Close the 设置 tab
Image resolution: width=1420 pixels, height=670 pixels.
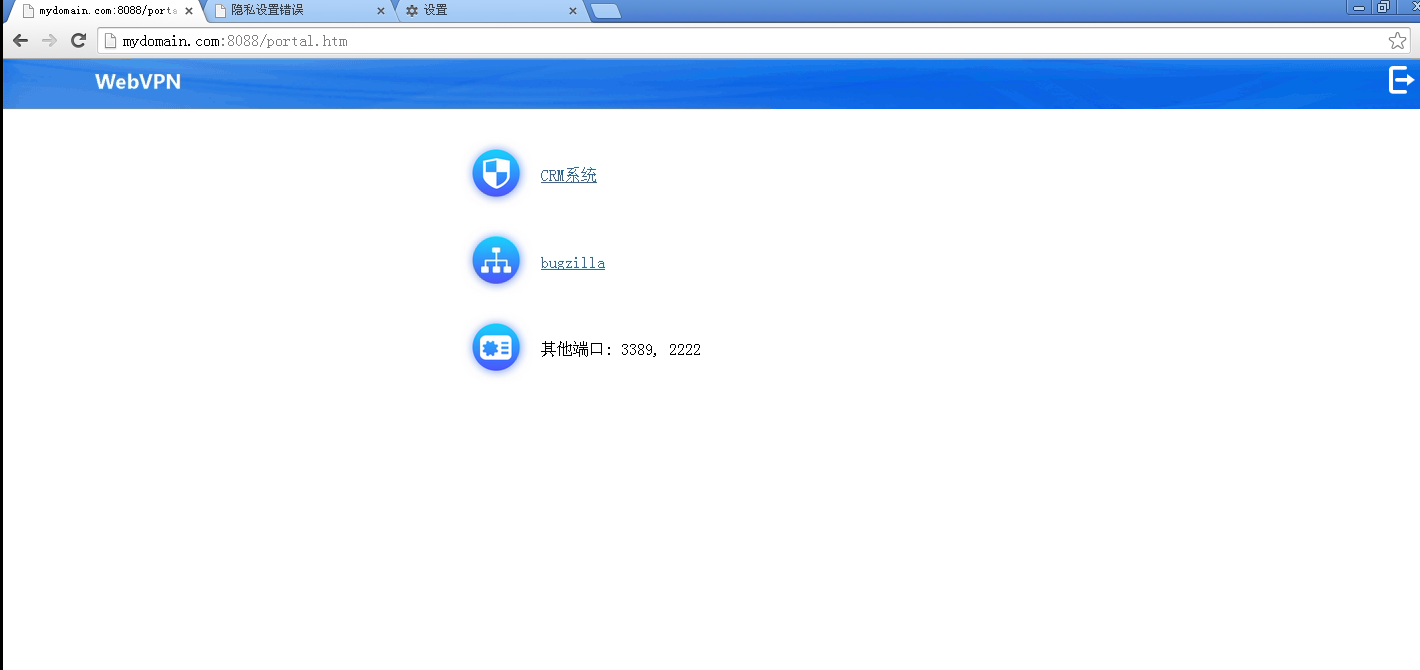click(573, 11)
